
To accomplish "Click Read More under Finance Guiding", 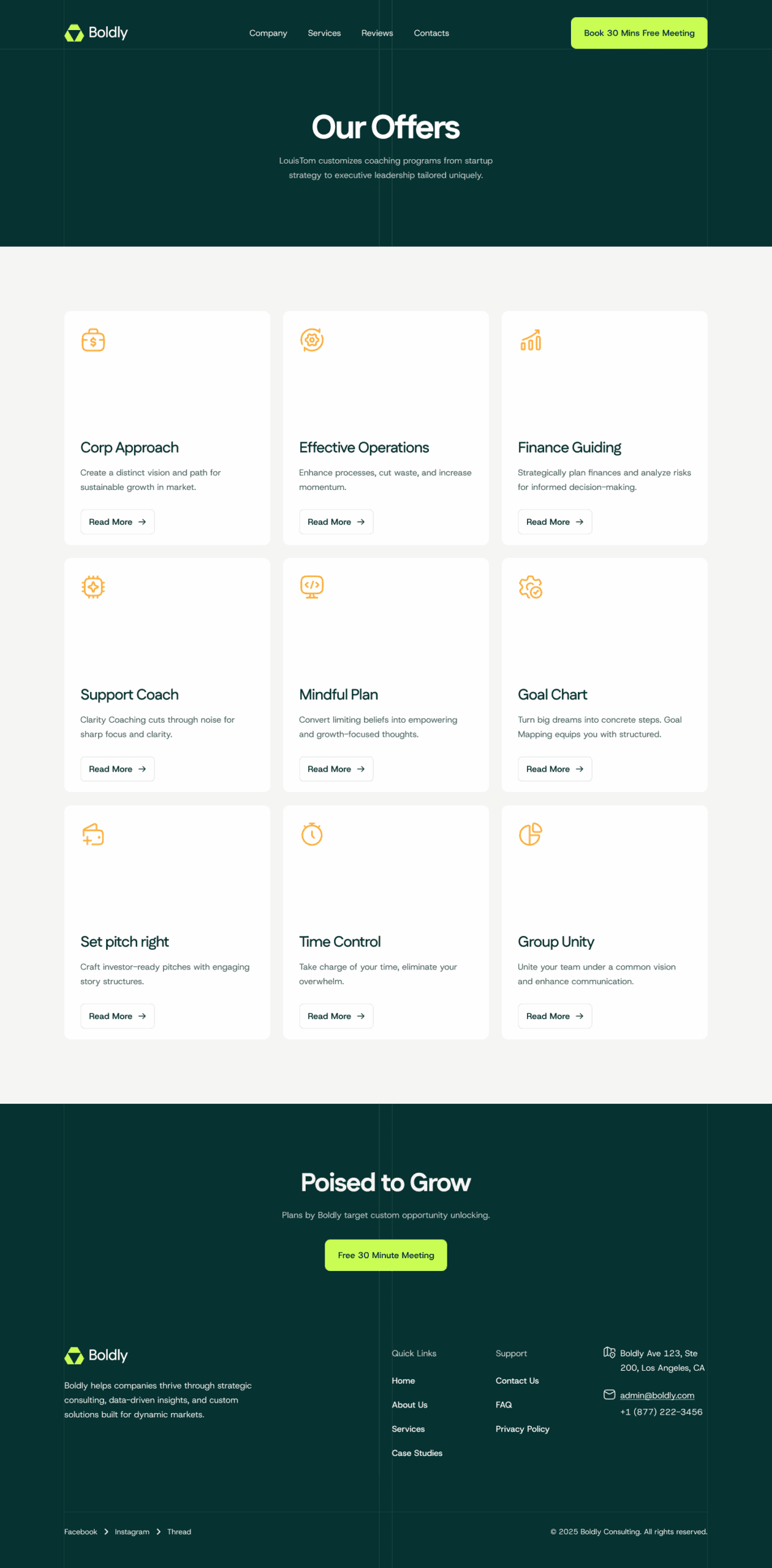I will point(554,522).
